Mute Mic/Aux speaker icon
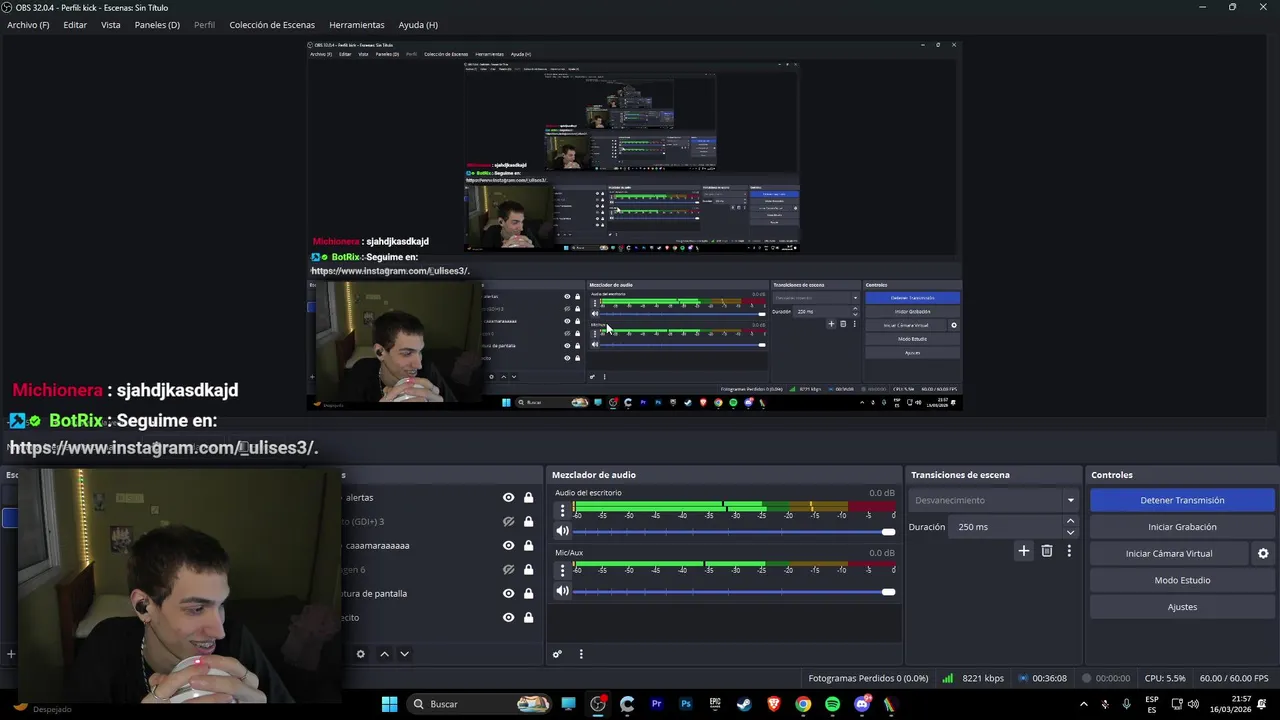 (x=562, y=591)
